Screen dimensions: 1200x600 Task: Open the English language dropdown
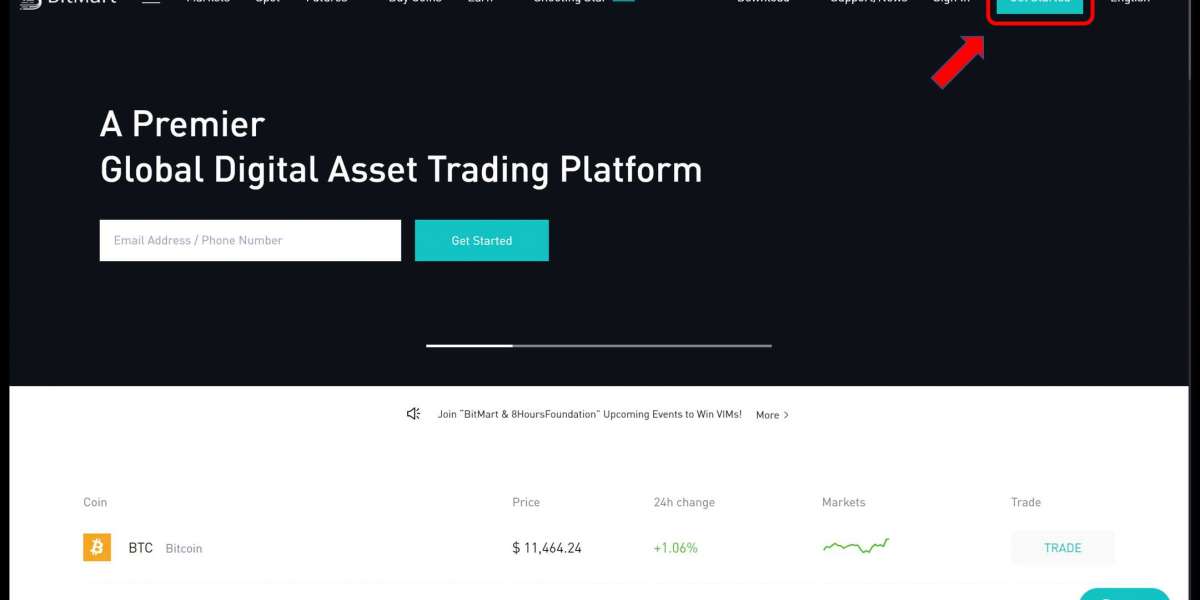[x=1129, y=3]
